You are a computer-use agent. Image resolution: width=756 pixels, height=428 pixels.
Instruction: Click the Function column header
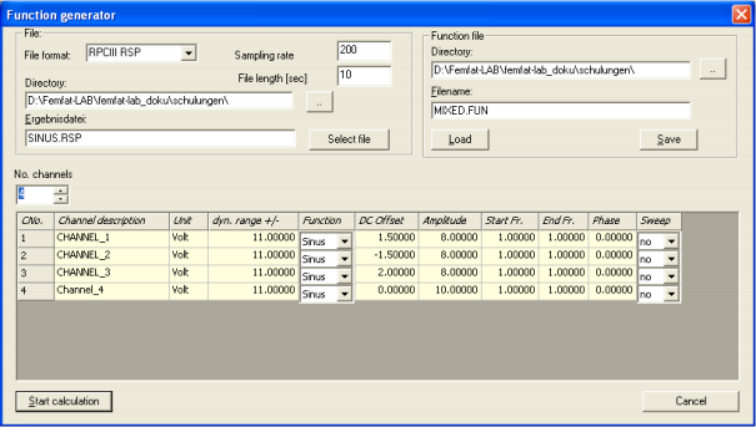click(326, 221)
